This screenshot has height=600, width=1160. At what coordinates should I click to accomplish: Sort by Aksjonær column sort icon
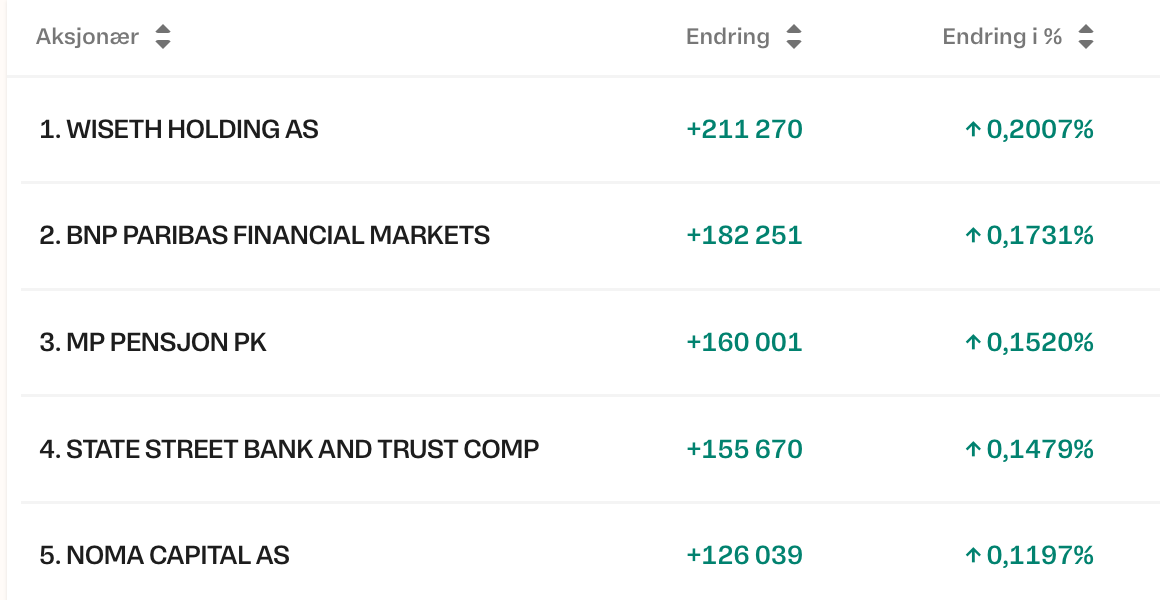point(163,38)
